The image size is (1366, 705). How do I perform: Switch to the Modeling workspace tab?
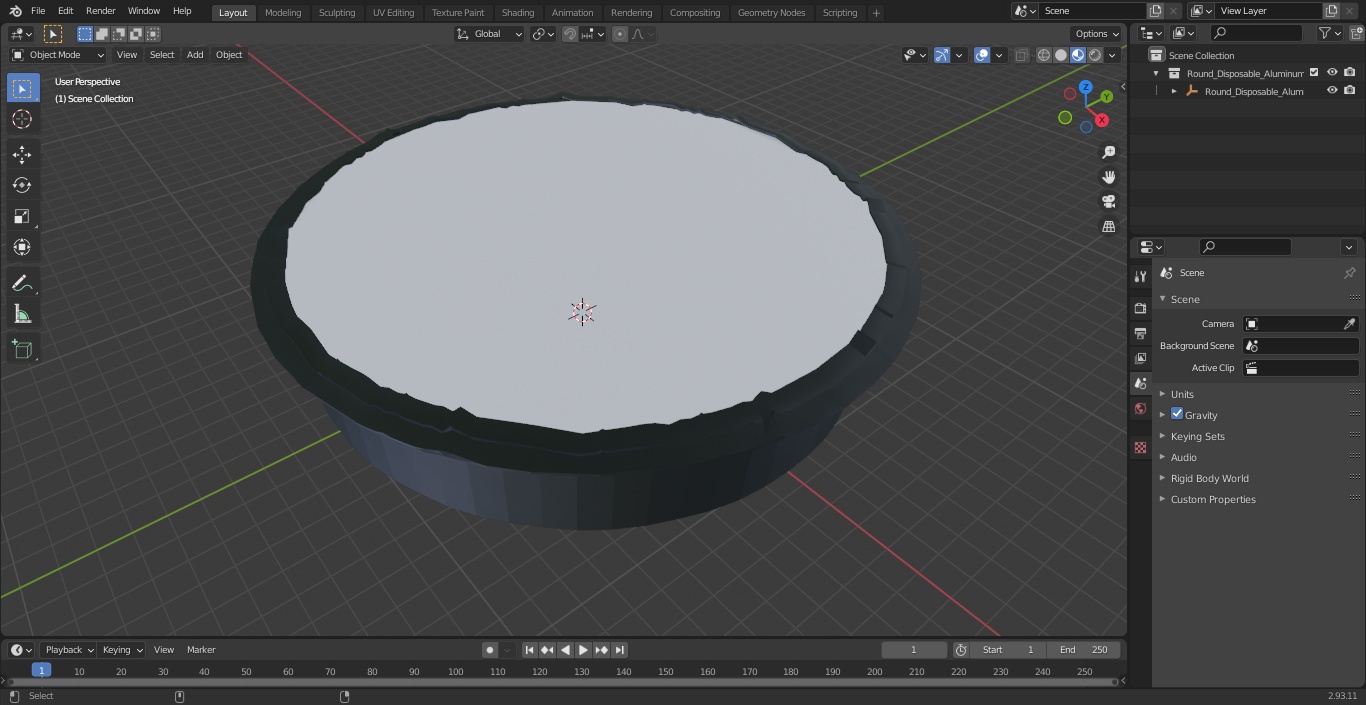point(283,12)
